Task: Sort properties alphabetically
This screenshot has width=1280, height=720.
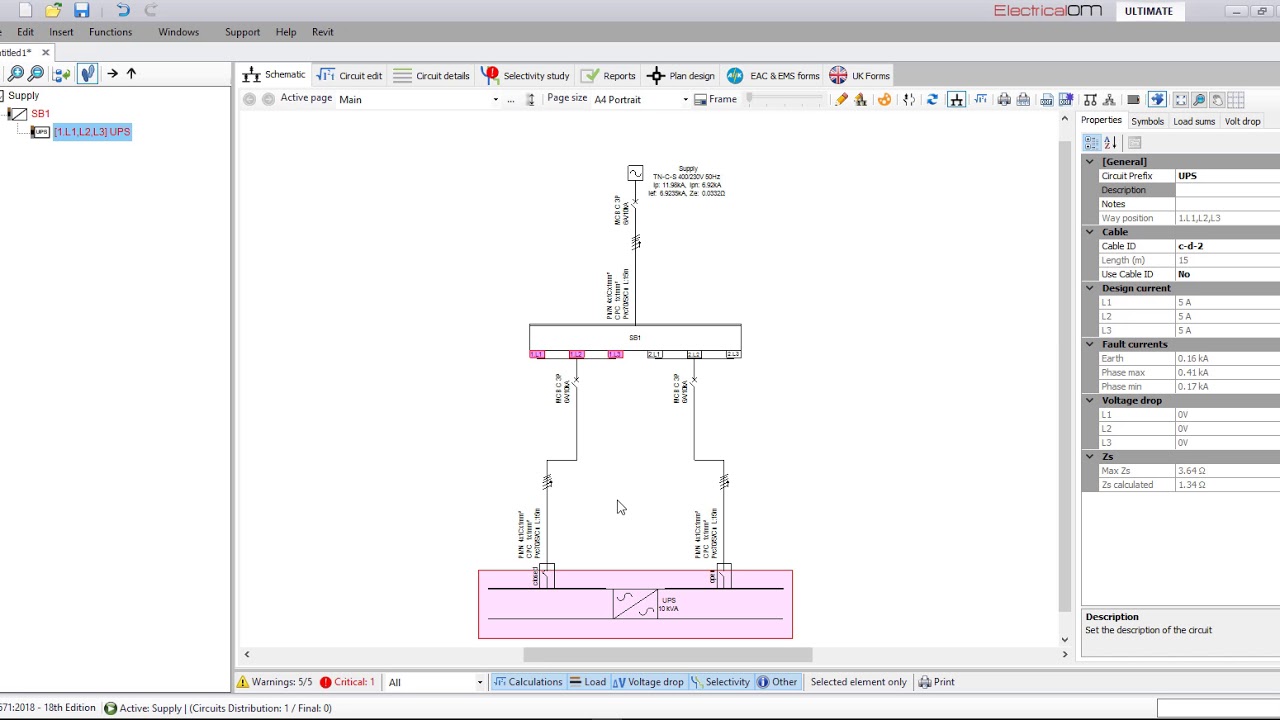Action: pos(1110,143)
